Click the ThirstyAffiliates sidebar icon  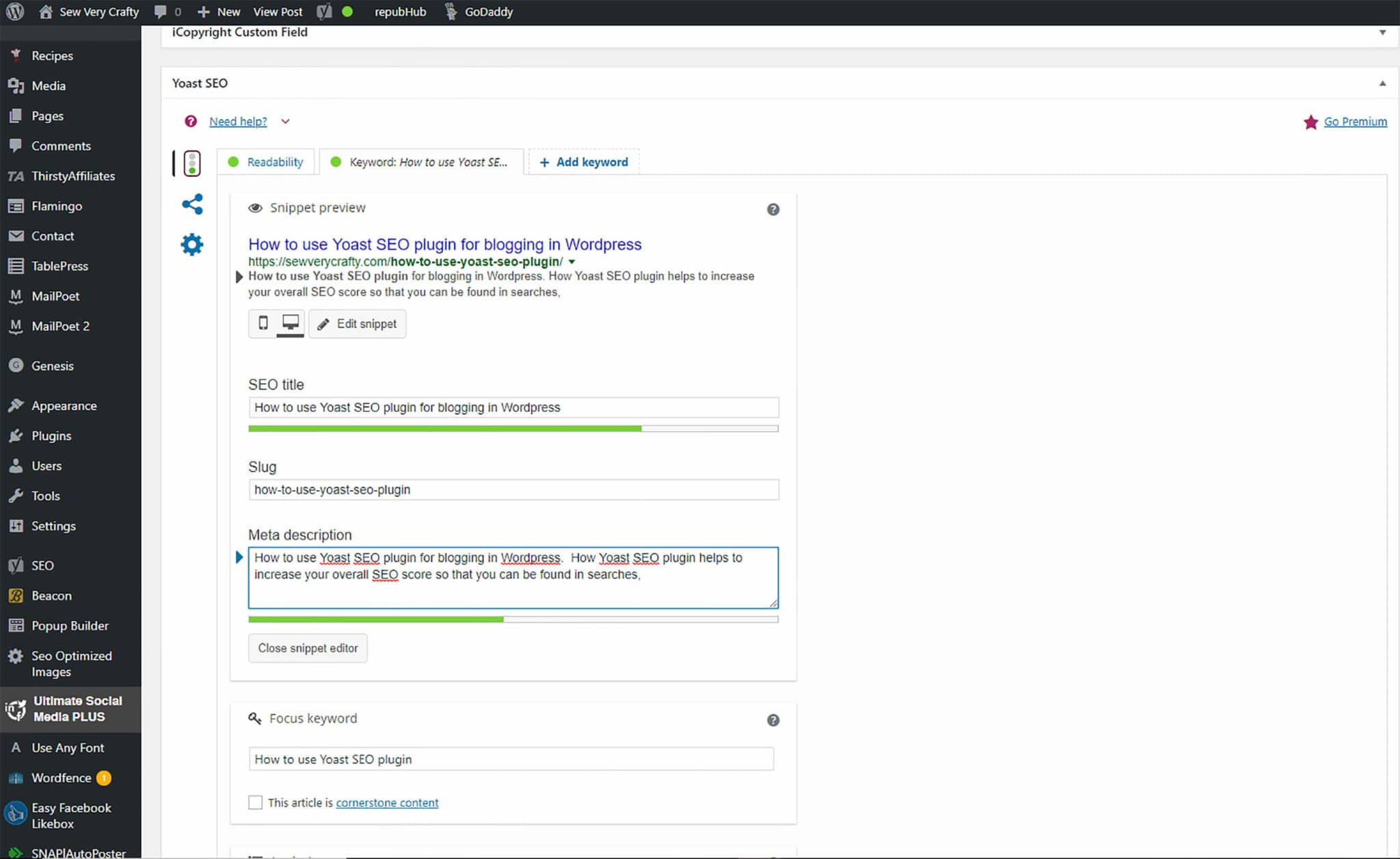point(16,176)
